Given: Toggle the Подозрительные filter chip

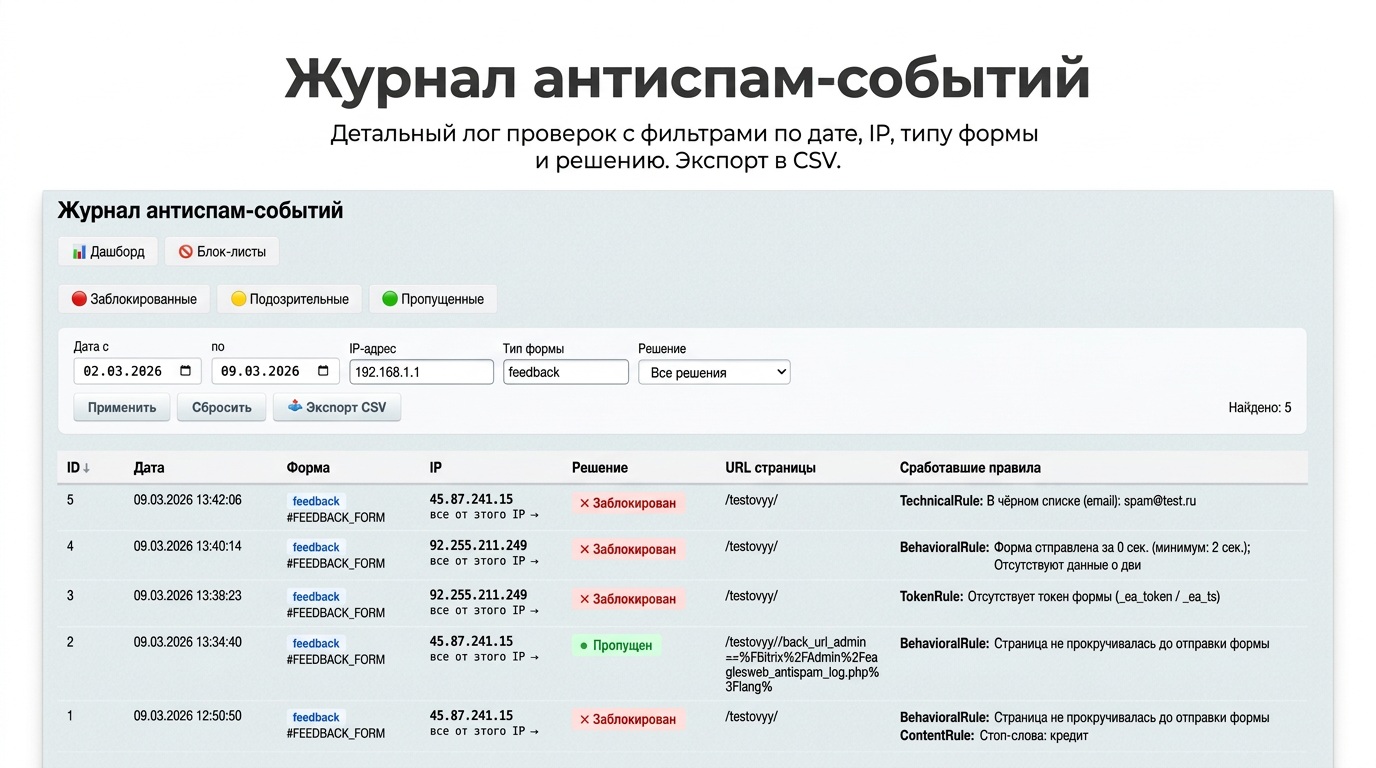Looking at the screenshot, I should (289, 298).
